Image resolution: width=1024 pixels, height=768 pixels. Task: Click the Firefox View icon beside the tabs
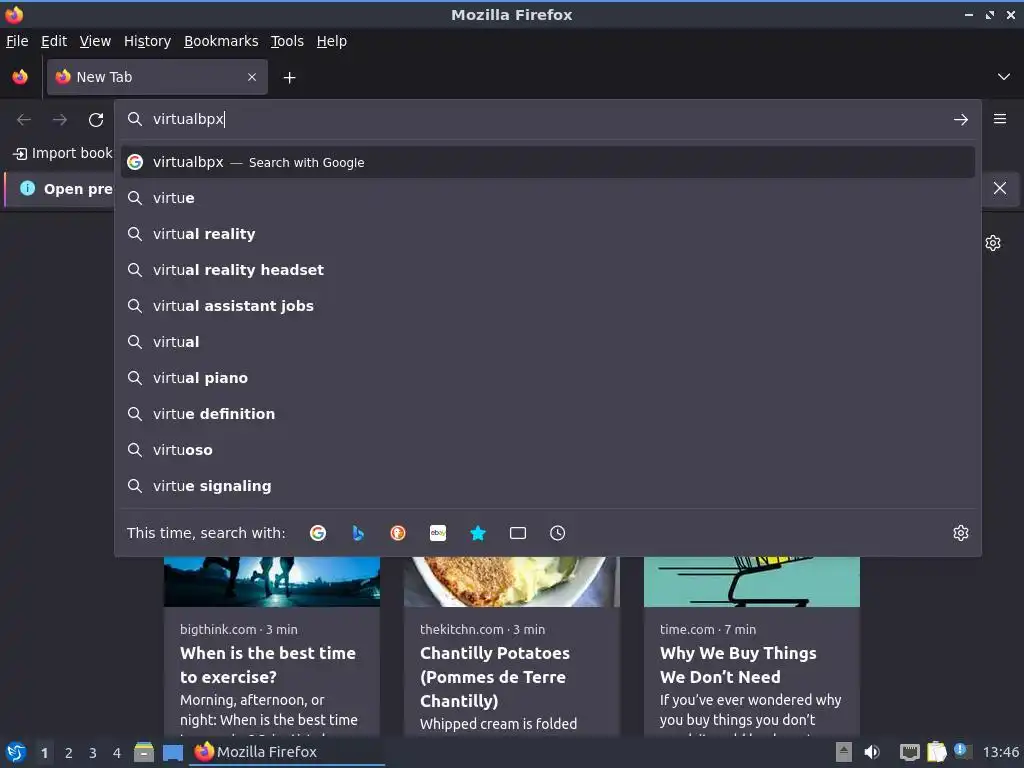pyautogui.click(x=20, y=77)
